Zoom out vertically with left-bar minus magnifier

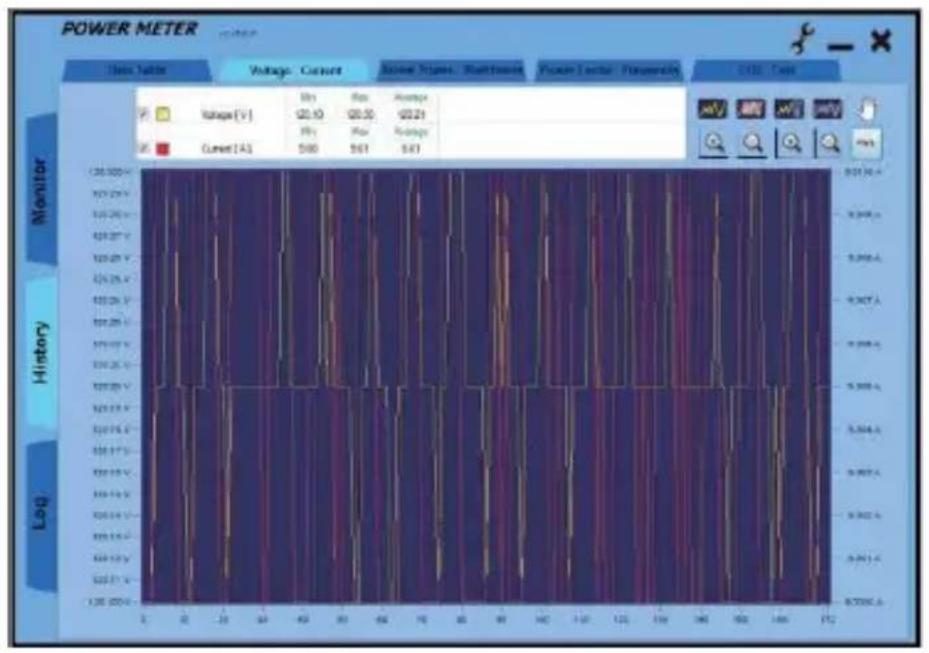click(x=828, y=143)
